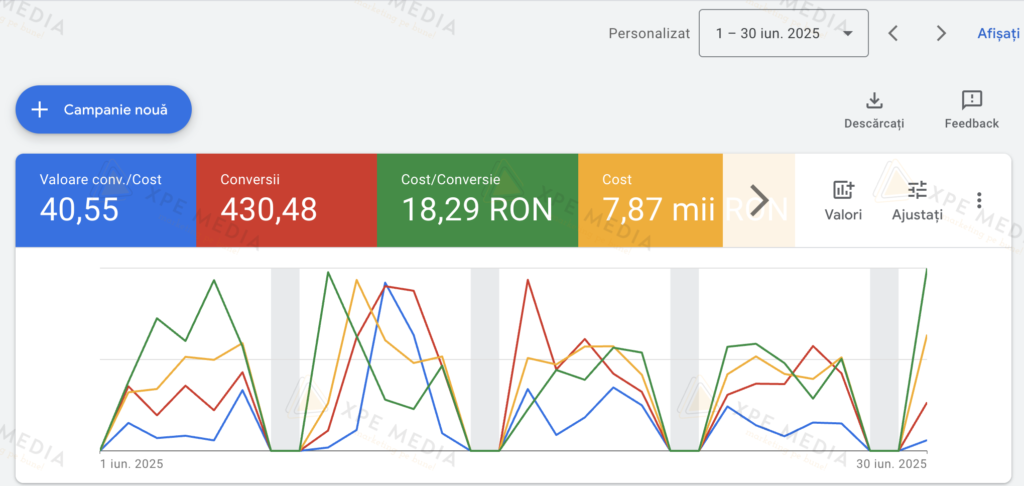Click the Afișați link
Image resolution: width=1024 pixels, height=486 pixels.
click(999, 33)
